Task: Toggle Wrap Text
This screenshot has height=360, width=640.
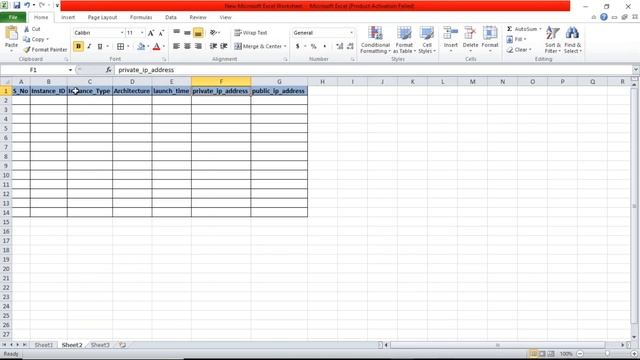Action: point(251,33)
